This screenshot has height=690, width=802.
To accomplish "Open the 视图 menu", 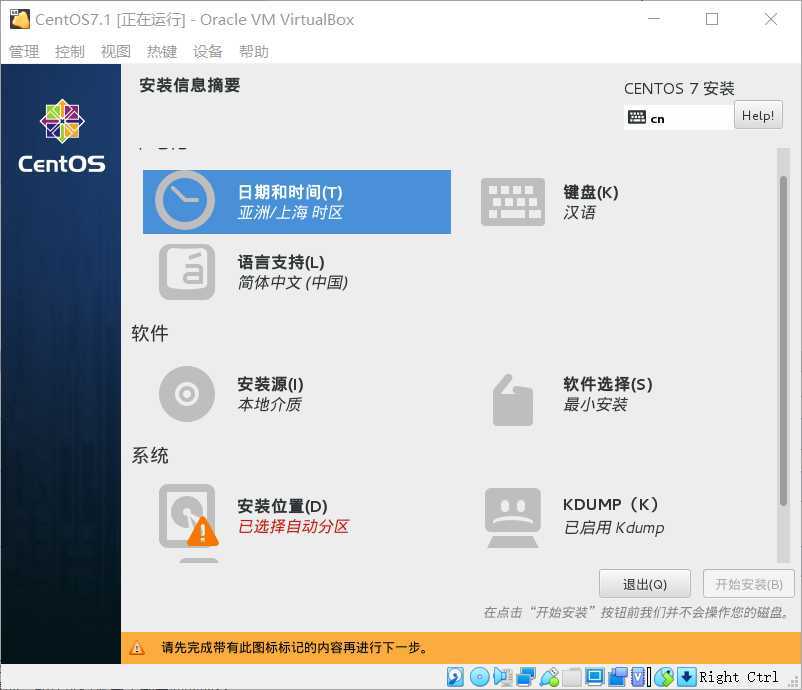I will tap(116, 51).
